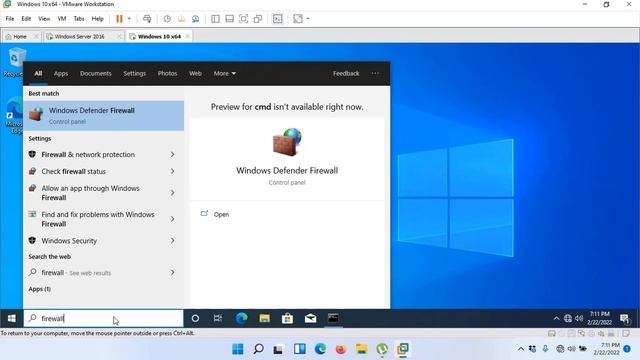Open the VMware Edit menu
The image size is (640, 360).
coord(26,19)
